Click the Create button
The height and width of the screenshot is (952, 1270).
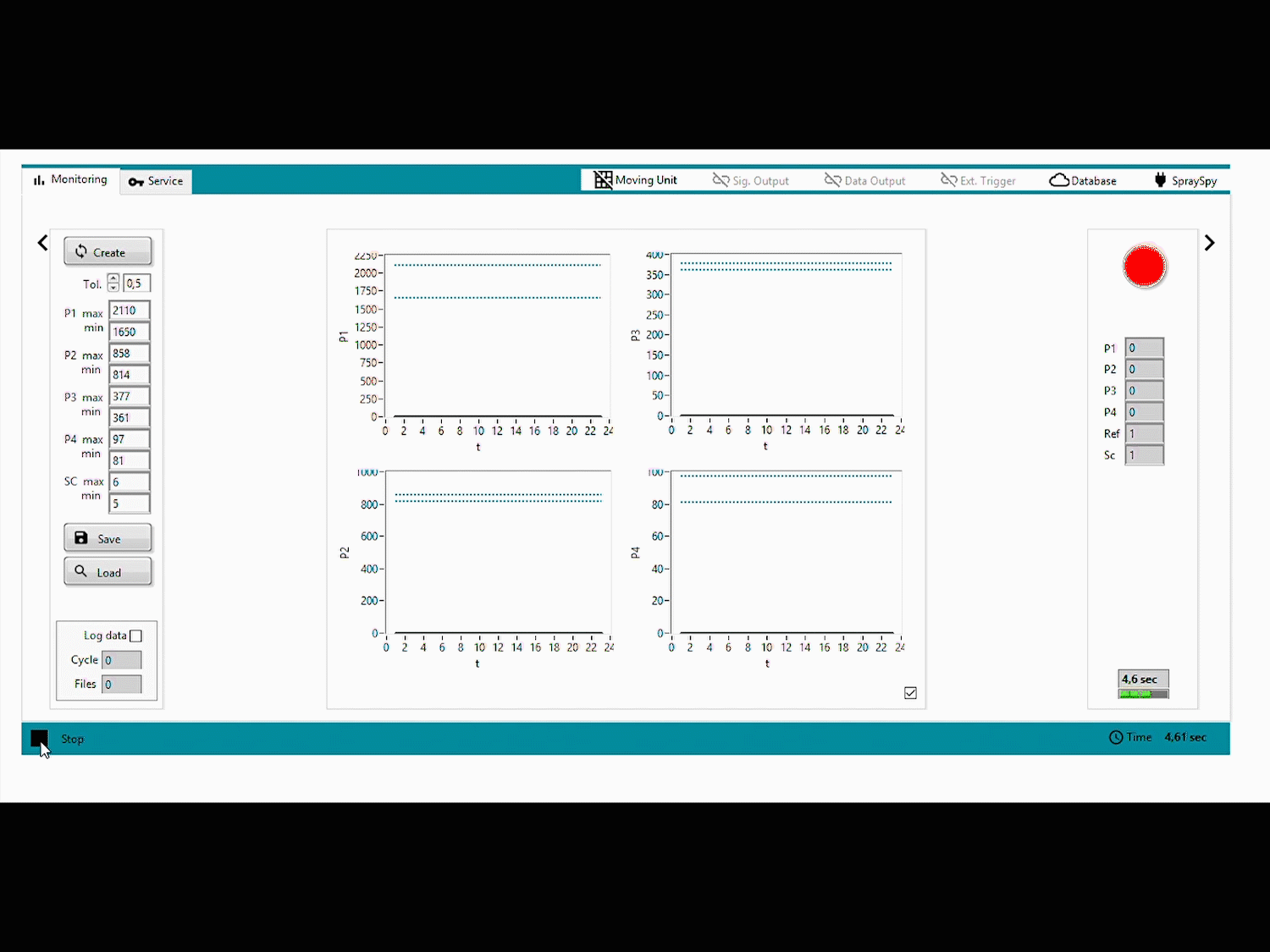(108, 251)
